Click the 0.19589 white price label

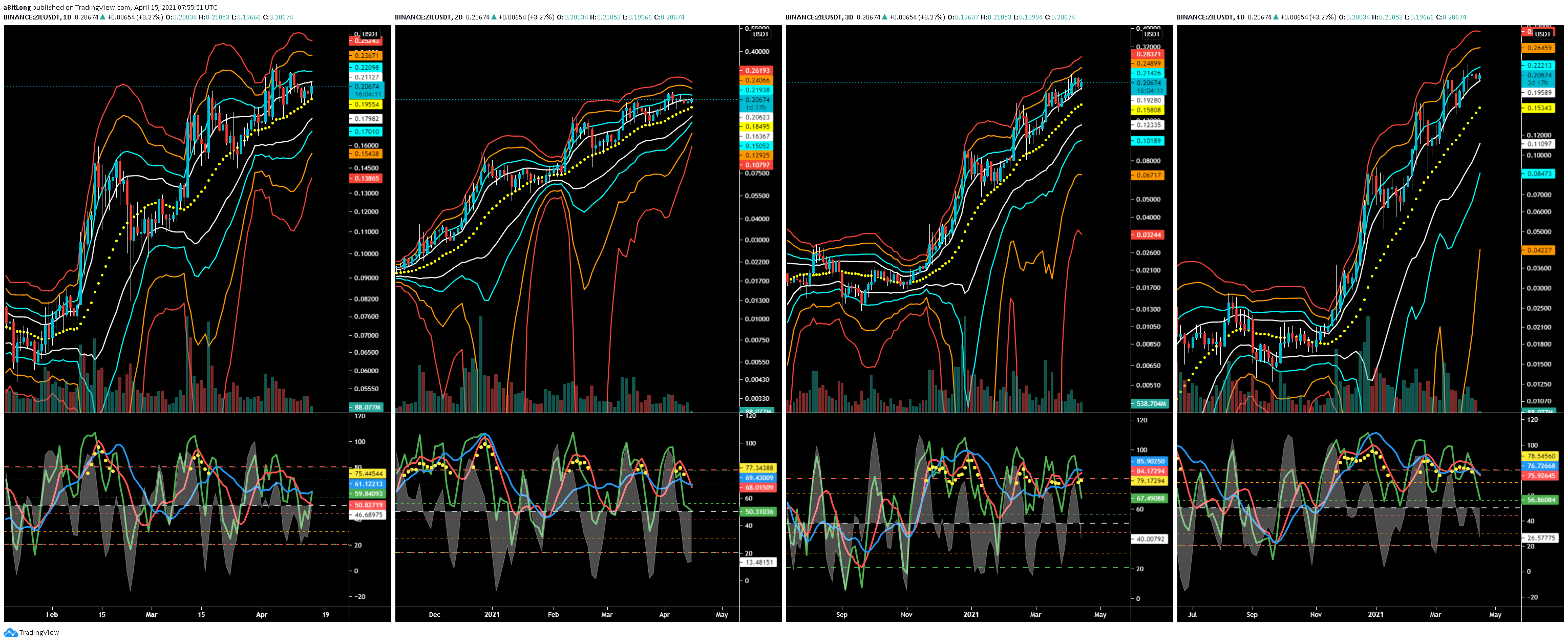click(x=1539, y=93)
